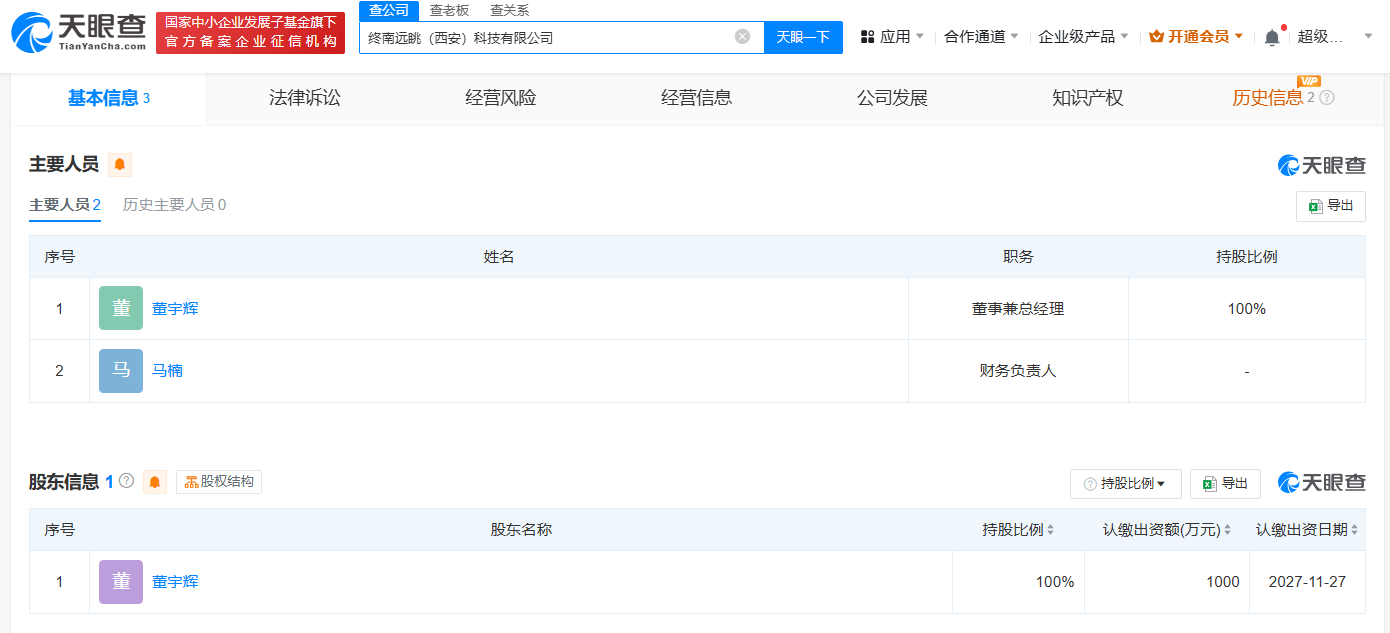Click the 天眼一下 search button
This screenshot has height=633, width=1390.
tap(803, 37)
